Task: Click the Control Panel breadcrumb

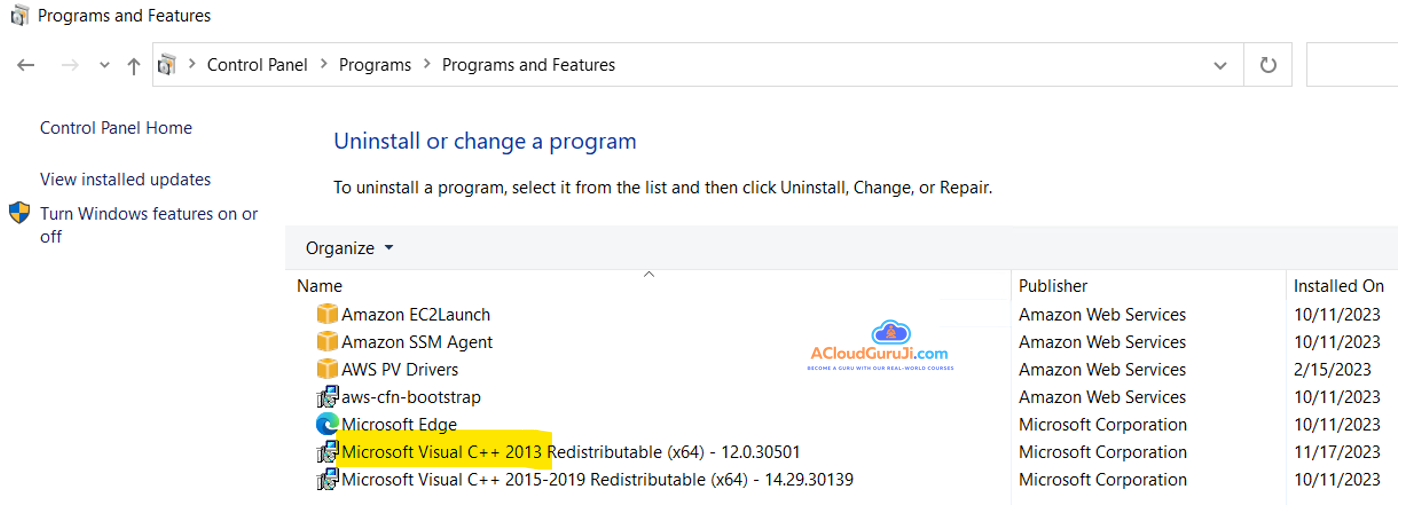Action: [x=257, y=65]
